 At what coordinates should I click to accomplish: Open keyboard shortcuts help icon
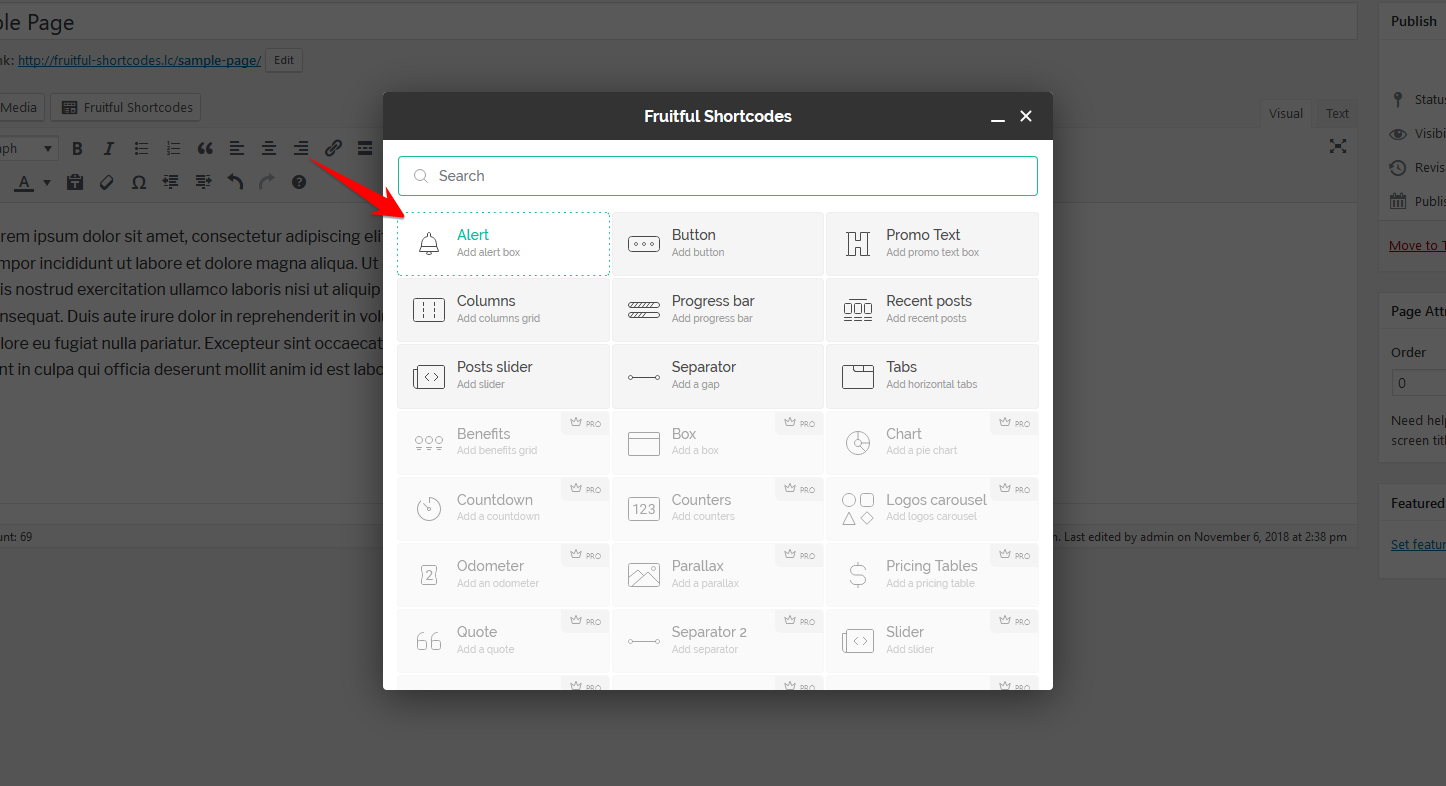[299, 182]
